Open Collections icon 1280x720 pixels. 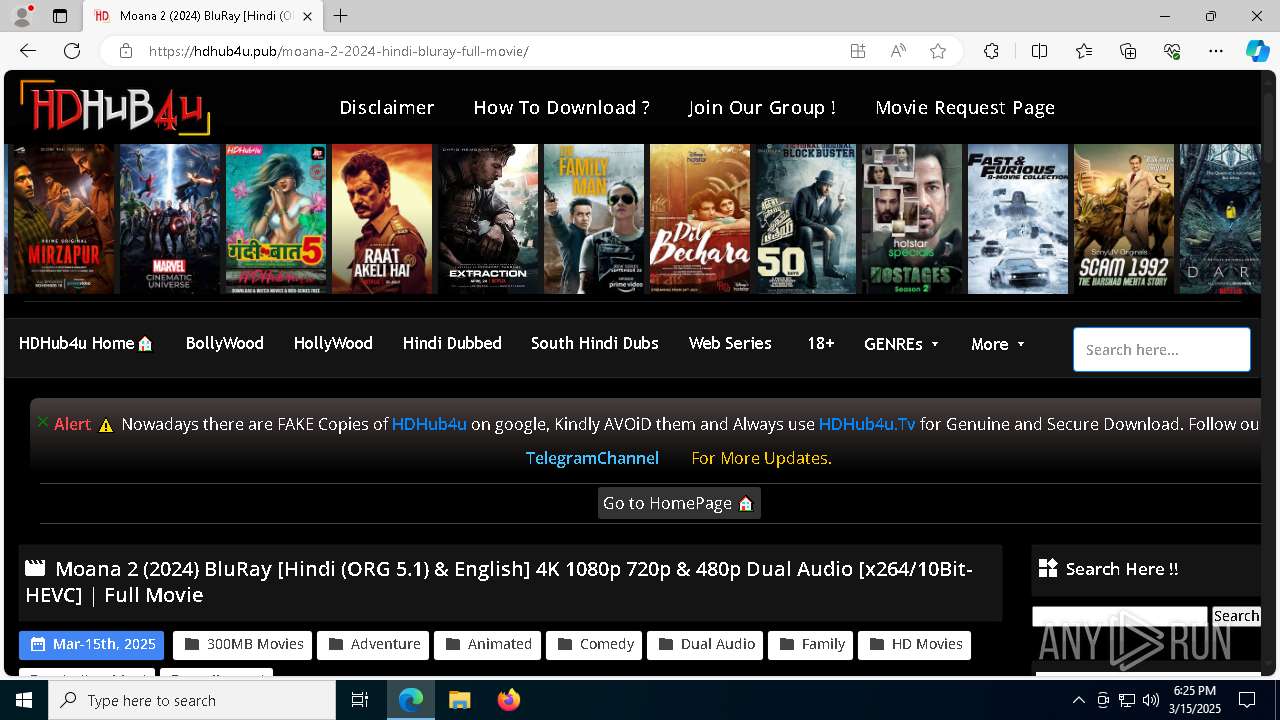1128,51
